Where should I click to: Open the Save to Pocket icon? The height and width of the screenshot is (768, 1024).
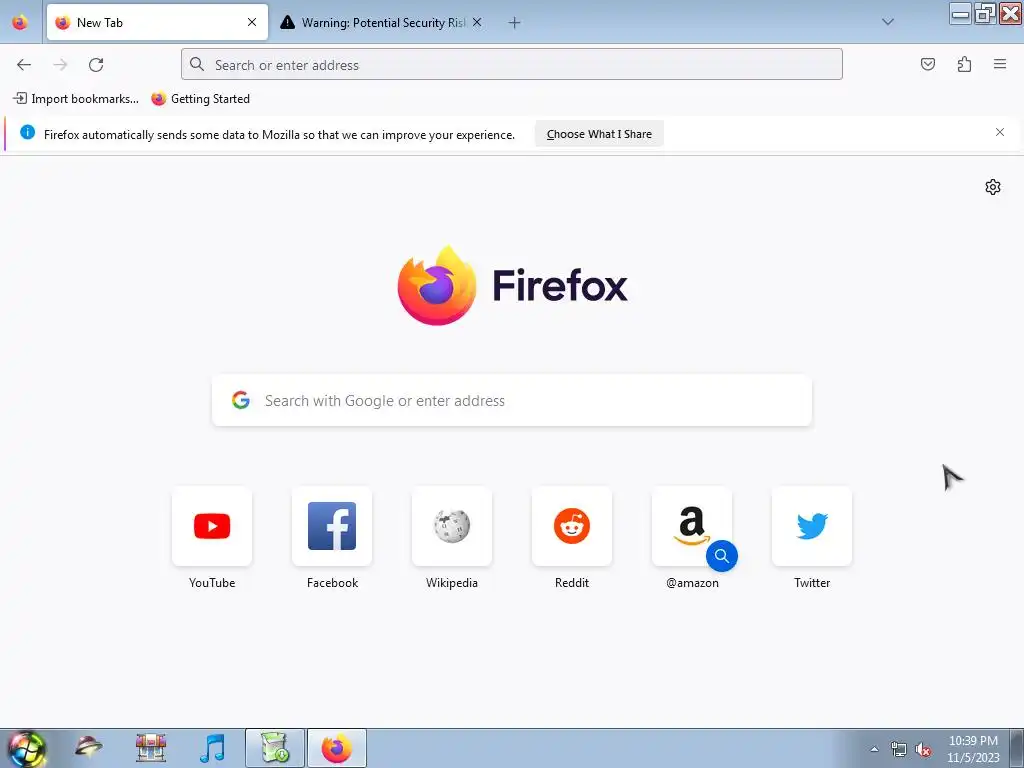[x=927, y=64]
